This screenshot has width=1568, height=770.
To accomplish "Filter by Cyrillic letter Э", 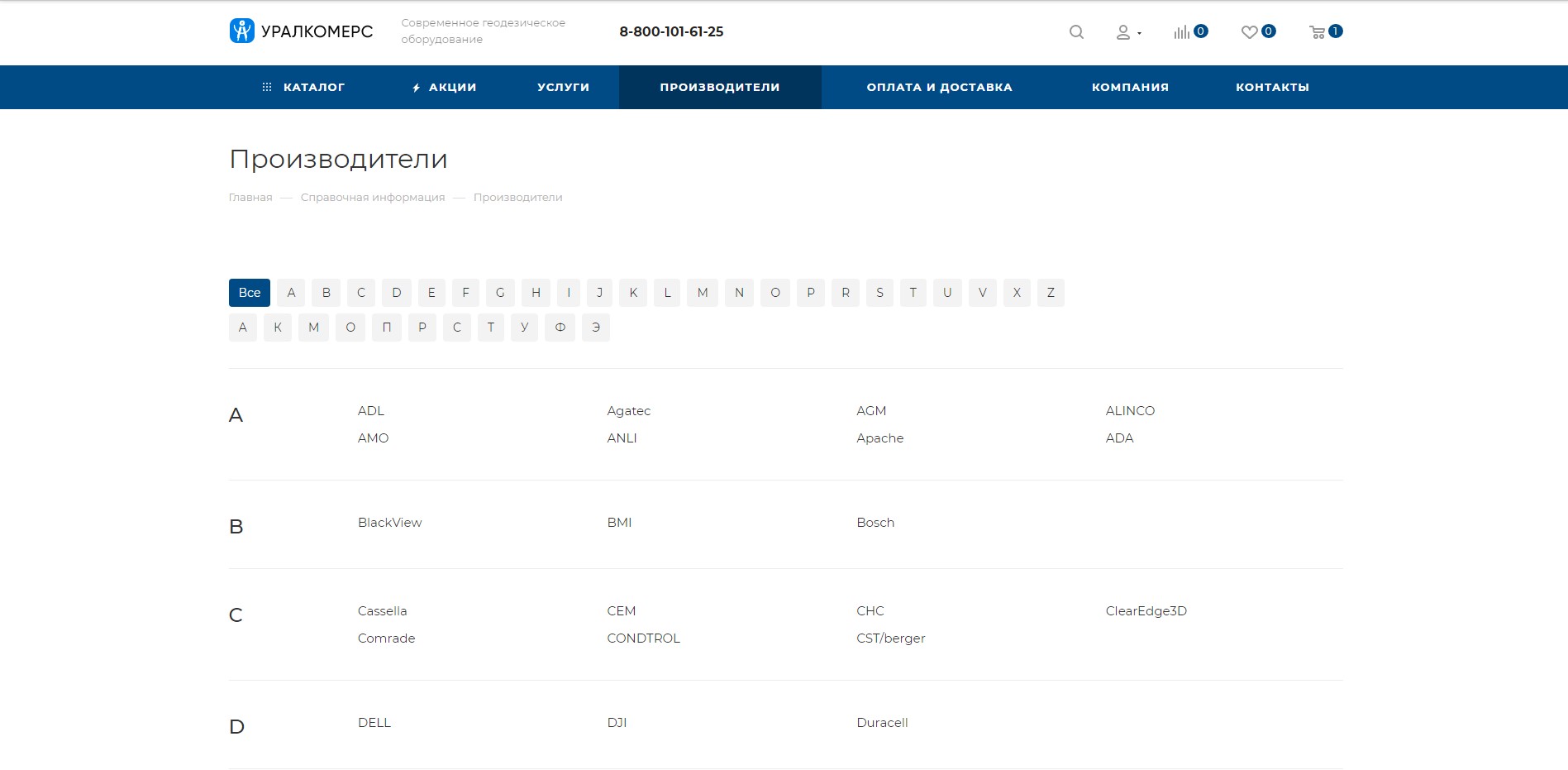I will 596,328.
